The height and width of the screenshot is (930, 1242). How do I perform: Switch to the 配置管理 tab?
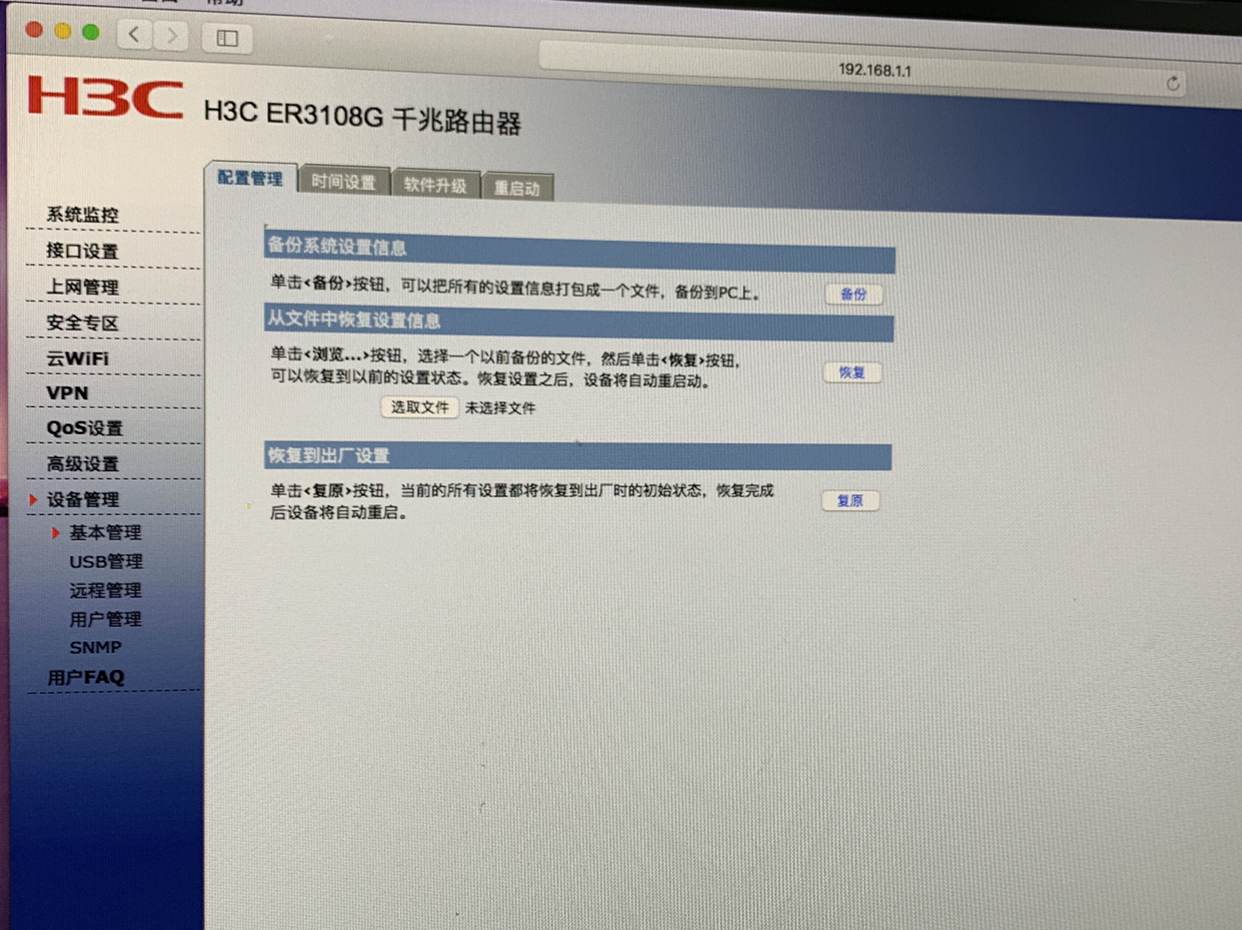(x=250, y=179)
